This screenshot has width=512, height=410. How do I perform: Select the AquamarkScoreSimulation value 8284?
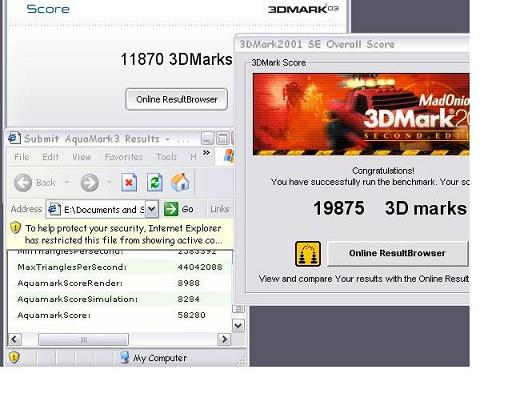tap(189, 299)
